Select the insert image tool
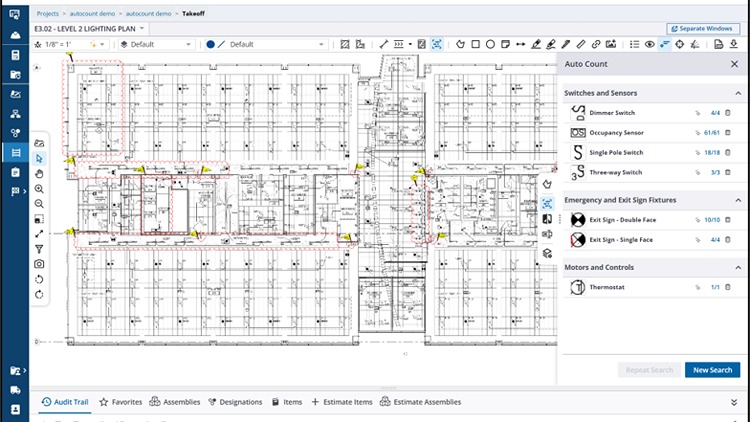The image size is (750, 422). click(x=611, y=44)
